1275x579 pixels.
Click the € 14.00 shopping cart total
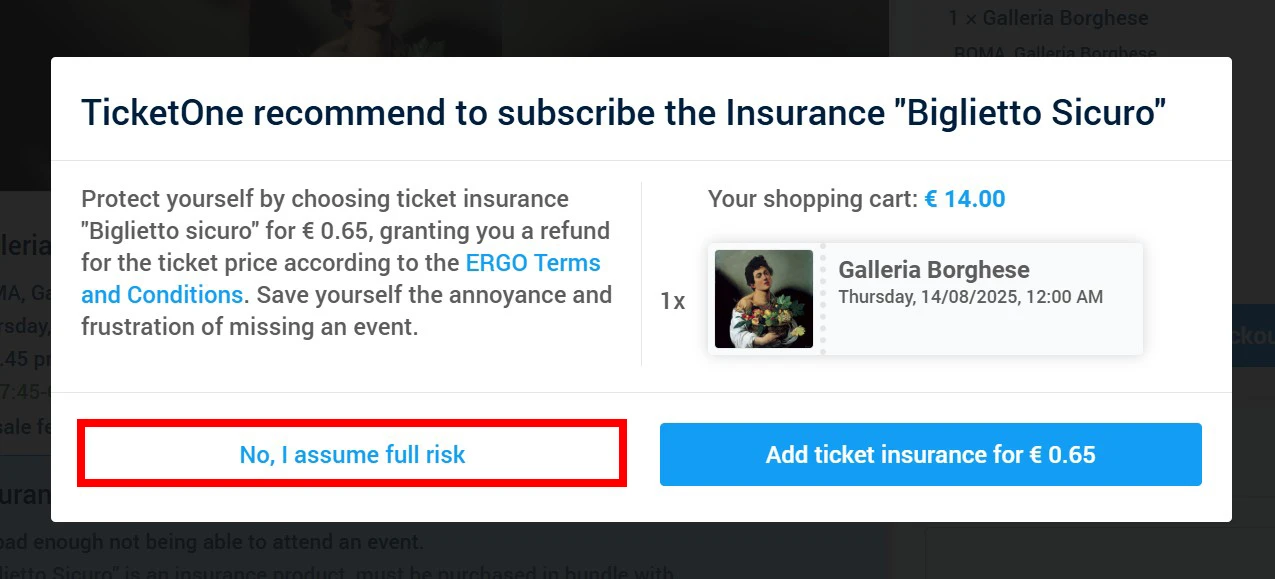[x=964, y=199]
